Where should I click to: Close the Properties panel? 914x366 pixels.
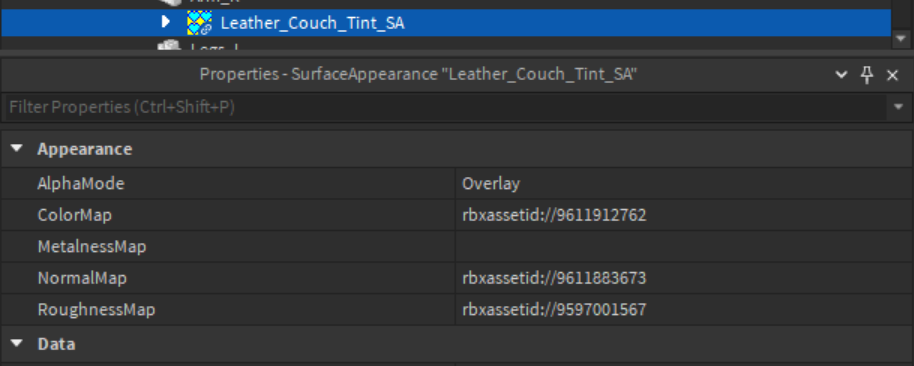892,75
